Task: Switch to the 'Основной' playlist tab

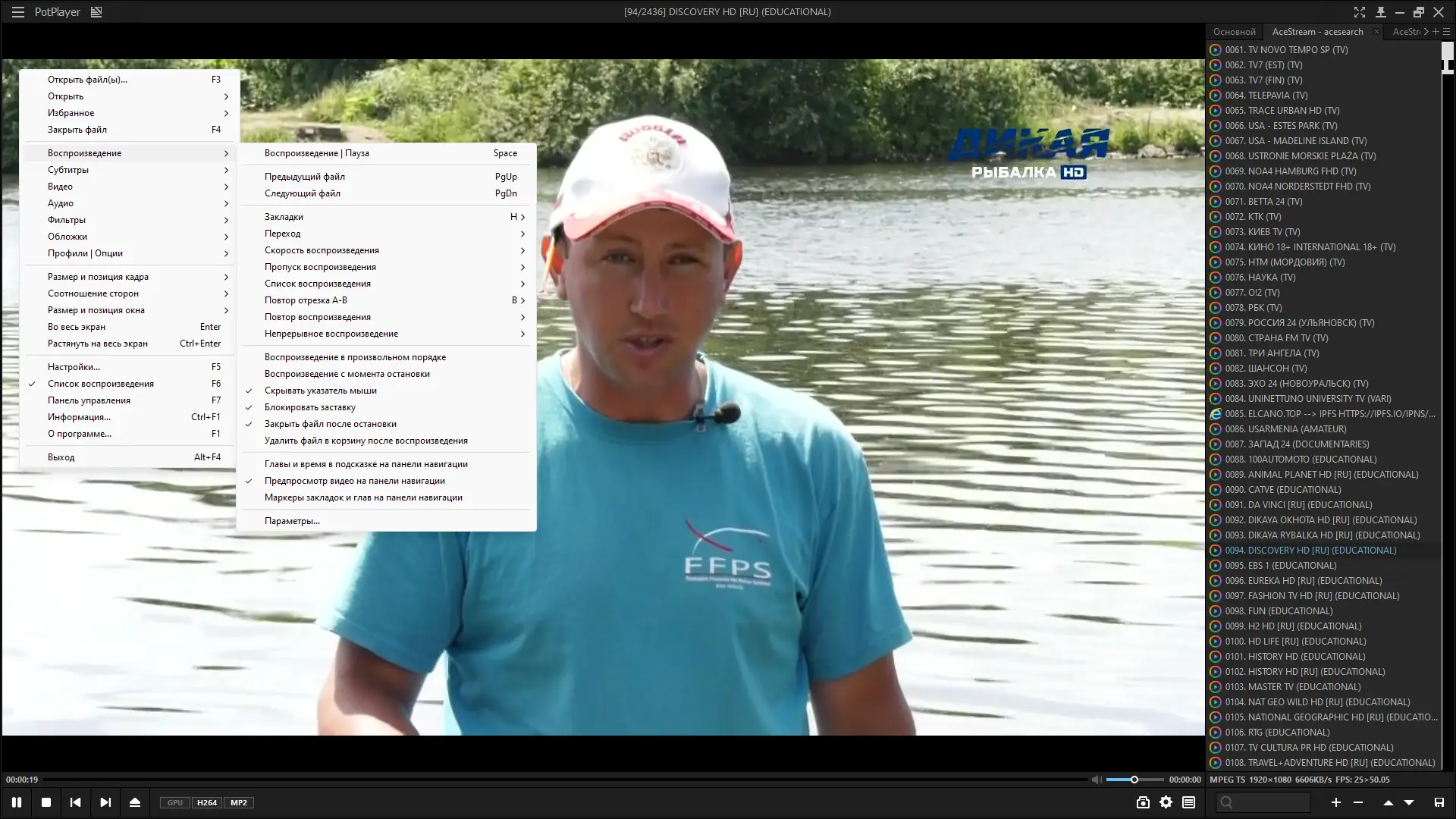Action: [1234, 32]
